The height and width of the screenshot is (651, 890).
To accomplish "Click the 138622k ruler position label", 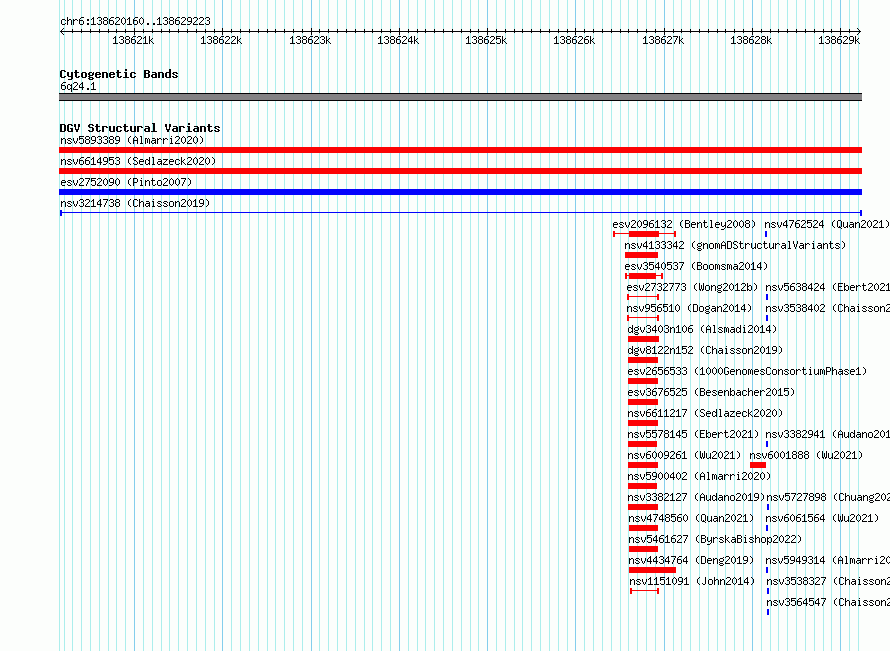I will click(x=221, y=40).
